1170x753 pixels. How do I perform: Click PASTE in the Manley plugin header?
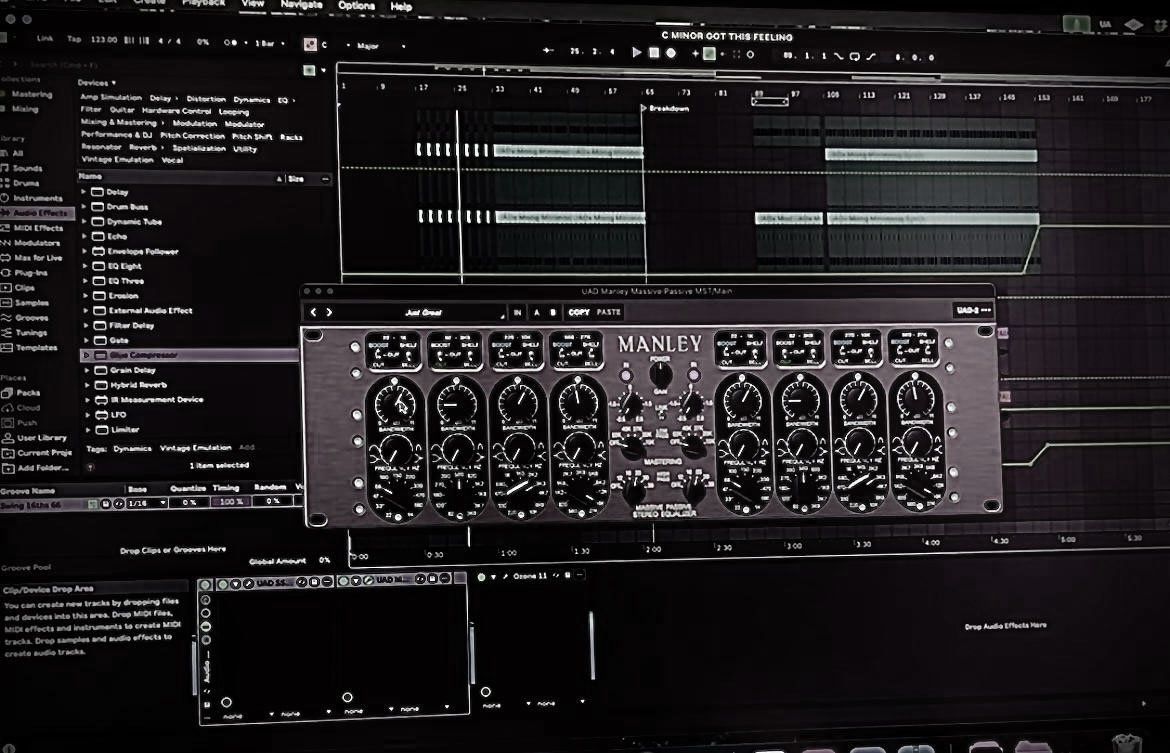[611, 312]
